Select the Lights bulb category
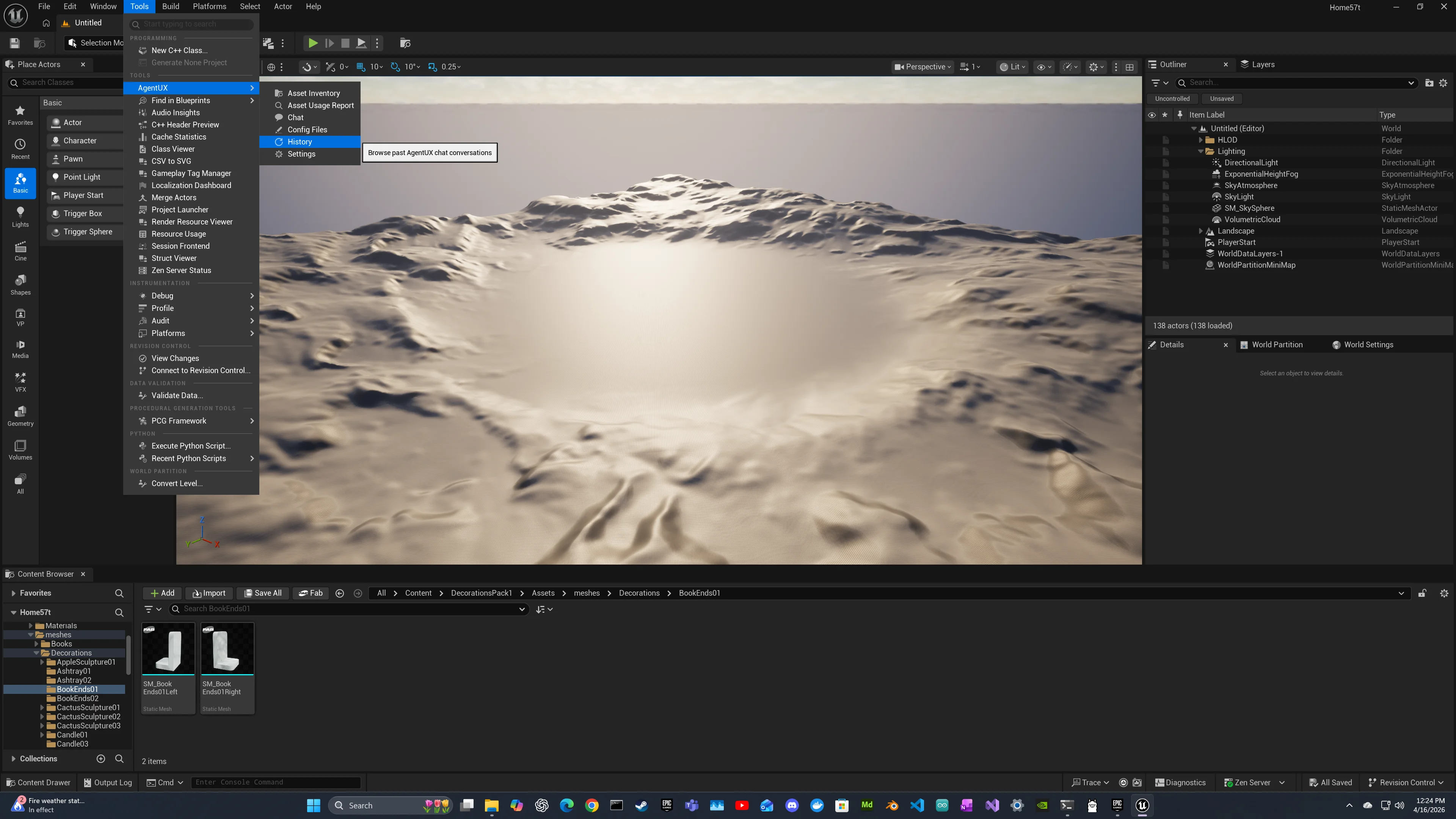 coord(20,217)
